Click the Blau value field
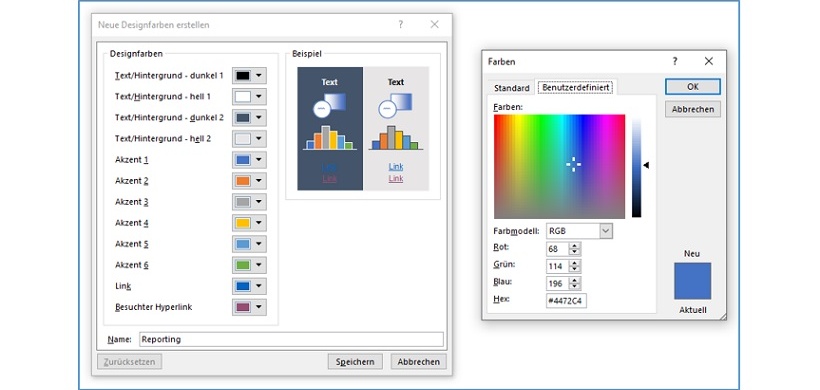 [x=557, y=283]
